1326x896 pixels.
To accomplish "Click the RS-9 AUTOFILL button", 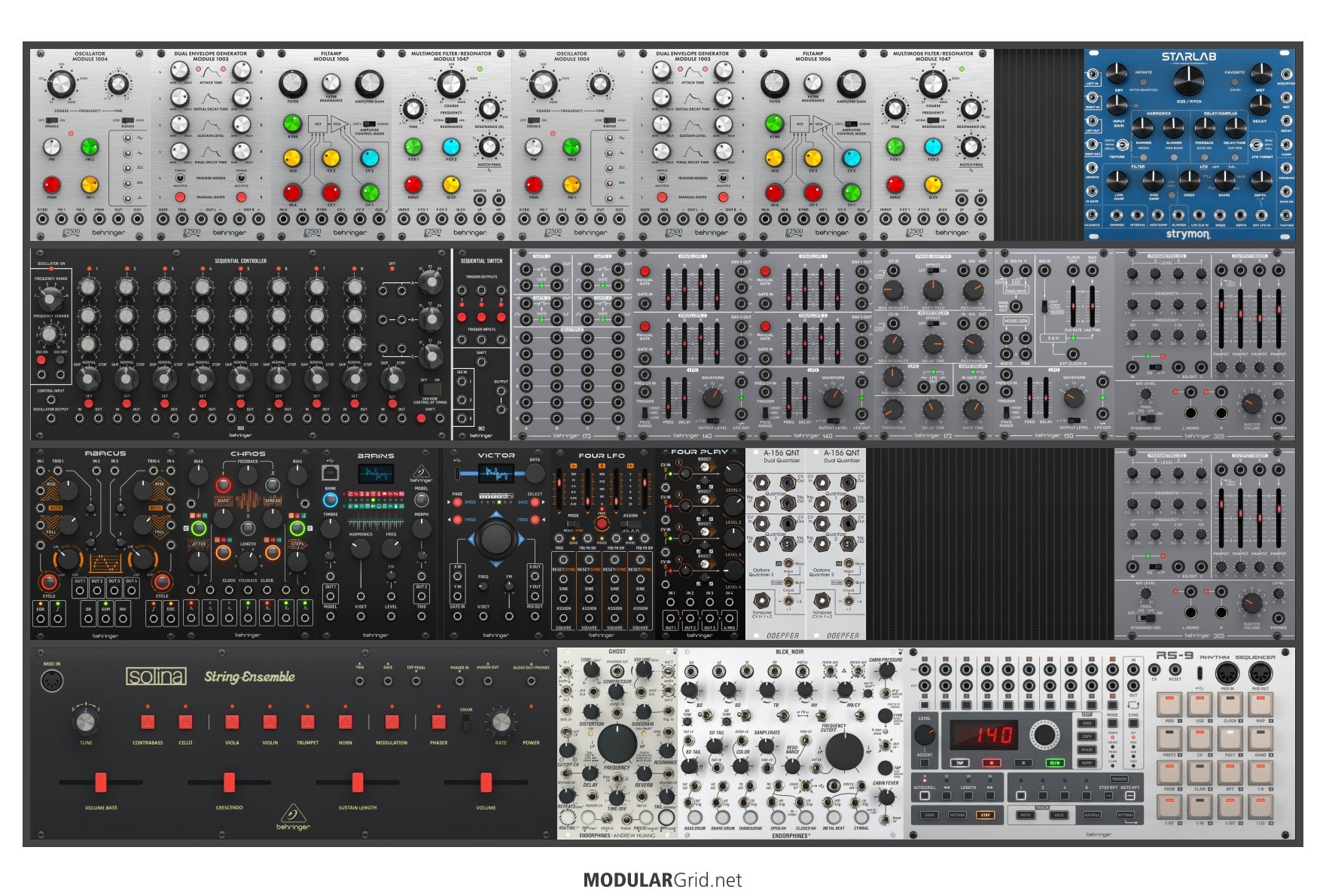I will [1092, 815].
